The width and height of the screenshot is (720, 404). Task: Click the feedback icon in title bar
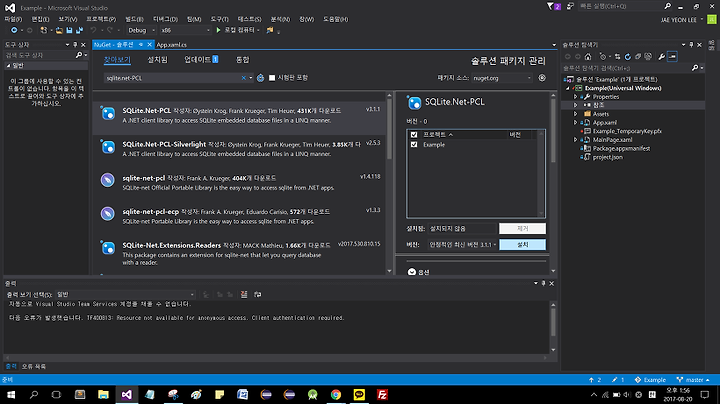pos(570,6)
